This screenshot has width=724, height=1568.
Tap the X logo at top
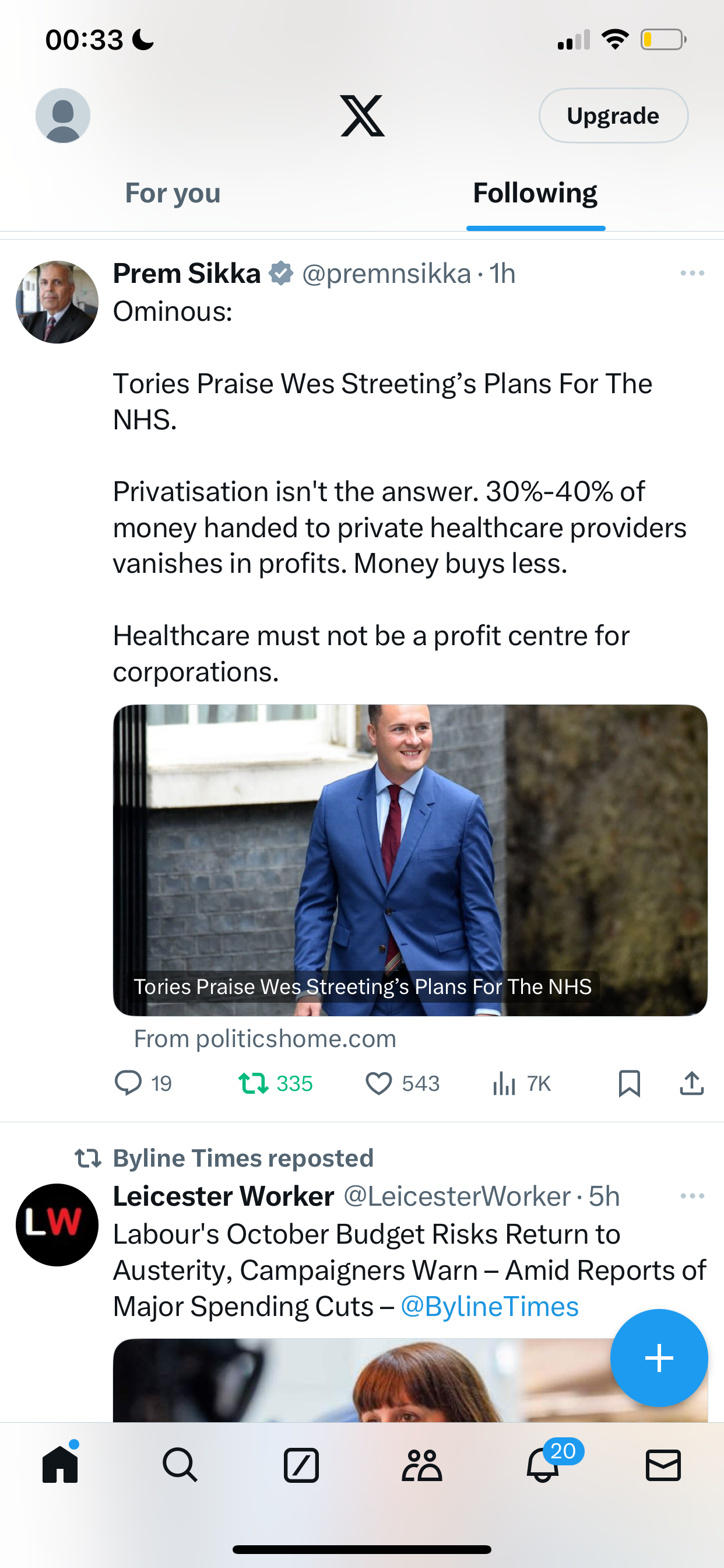(363, 116)
